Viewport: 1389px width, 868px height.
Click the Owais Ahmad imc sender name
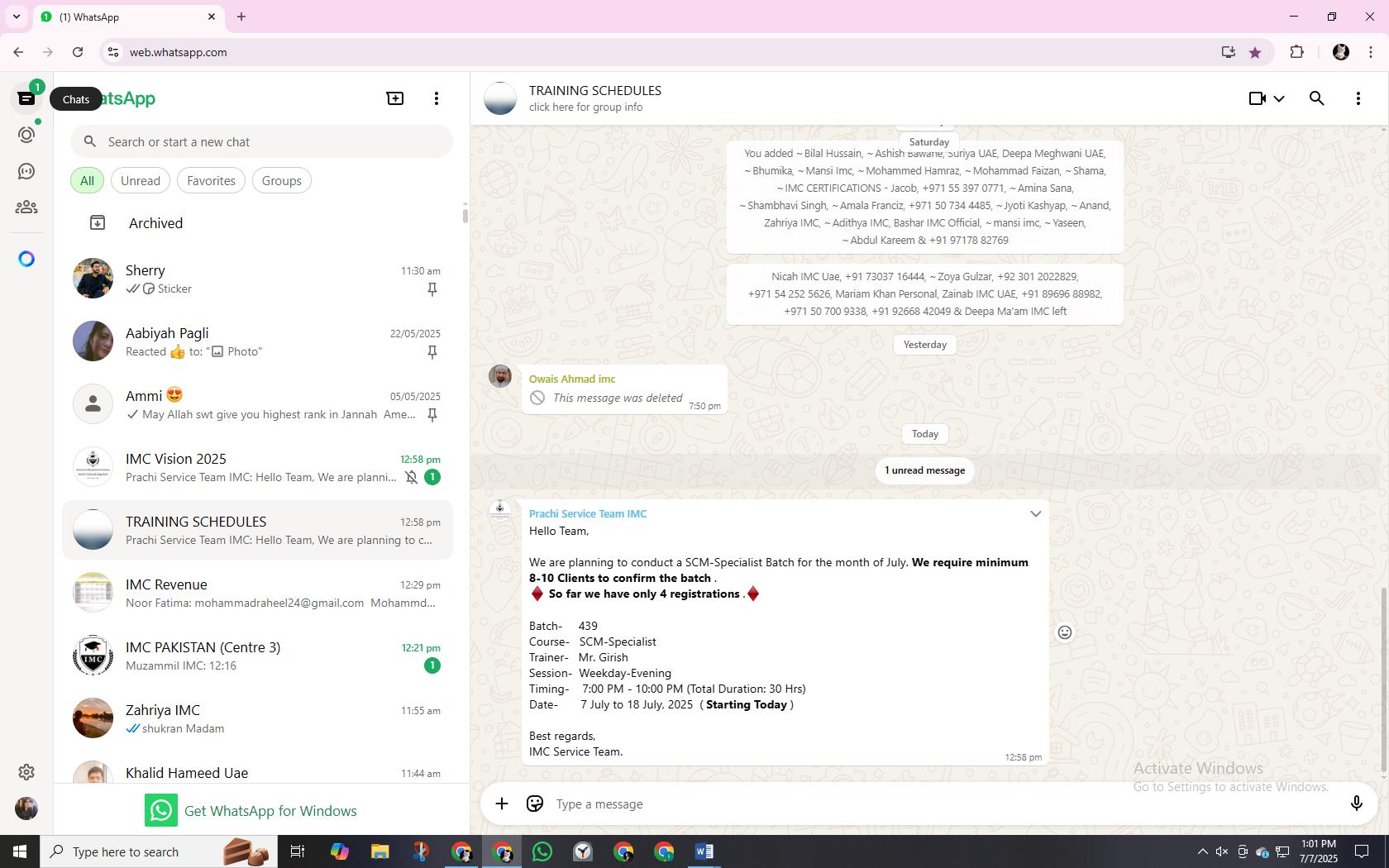pyautogui.click(x=572, y=379)
